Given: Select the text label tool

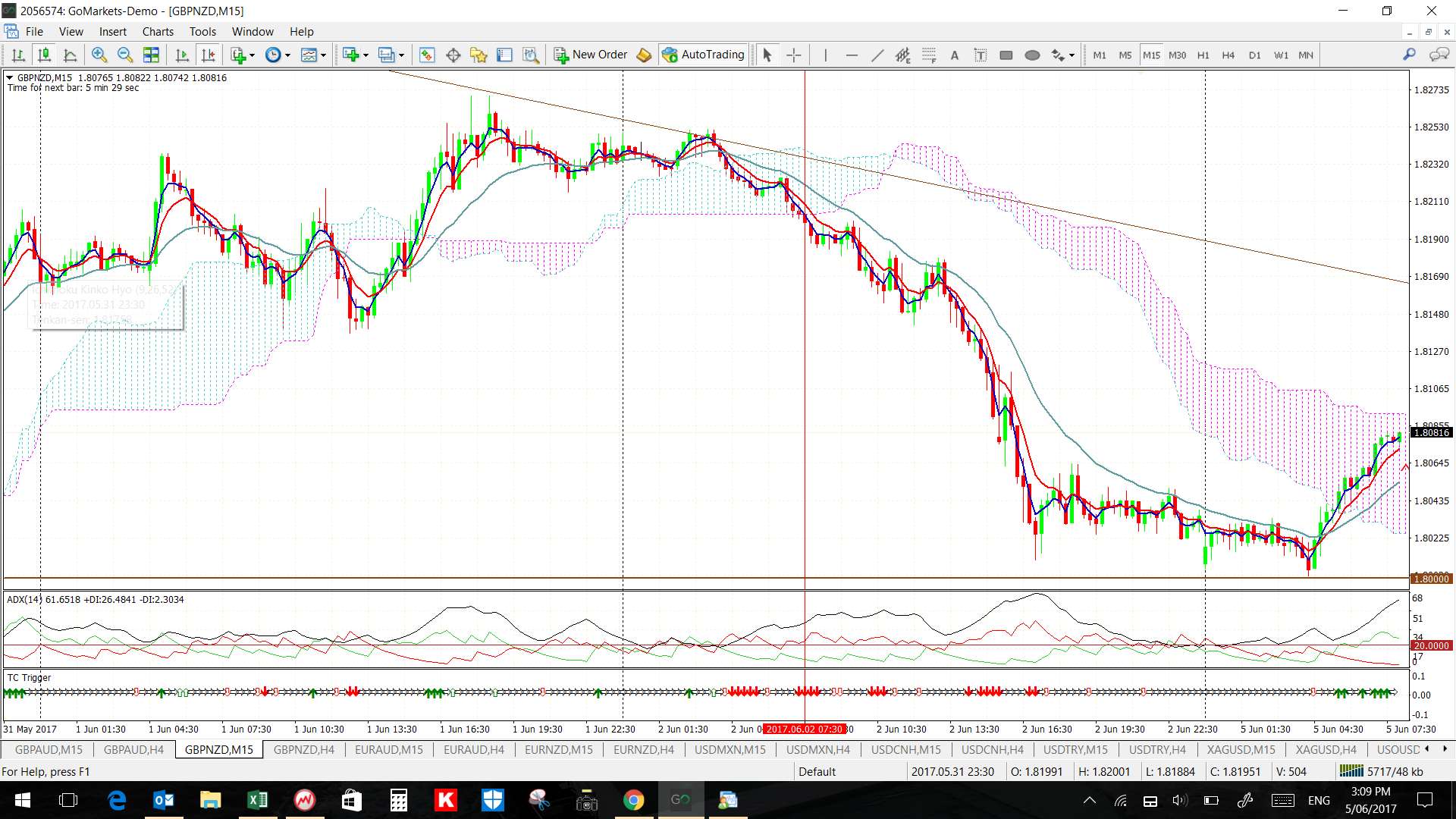Looking at the screenshot, I should 981,55.
